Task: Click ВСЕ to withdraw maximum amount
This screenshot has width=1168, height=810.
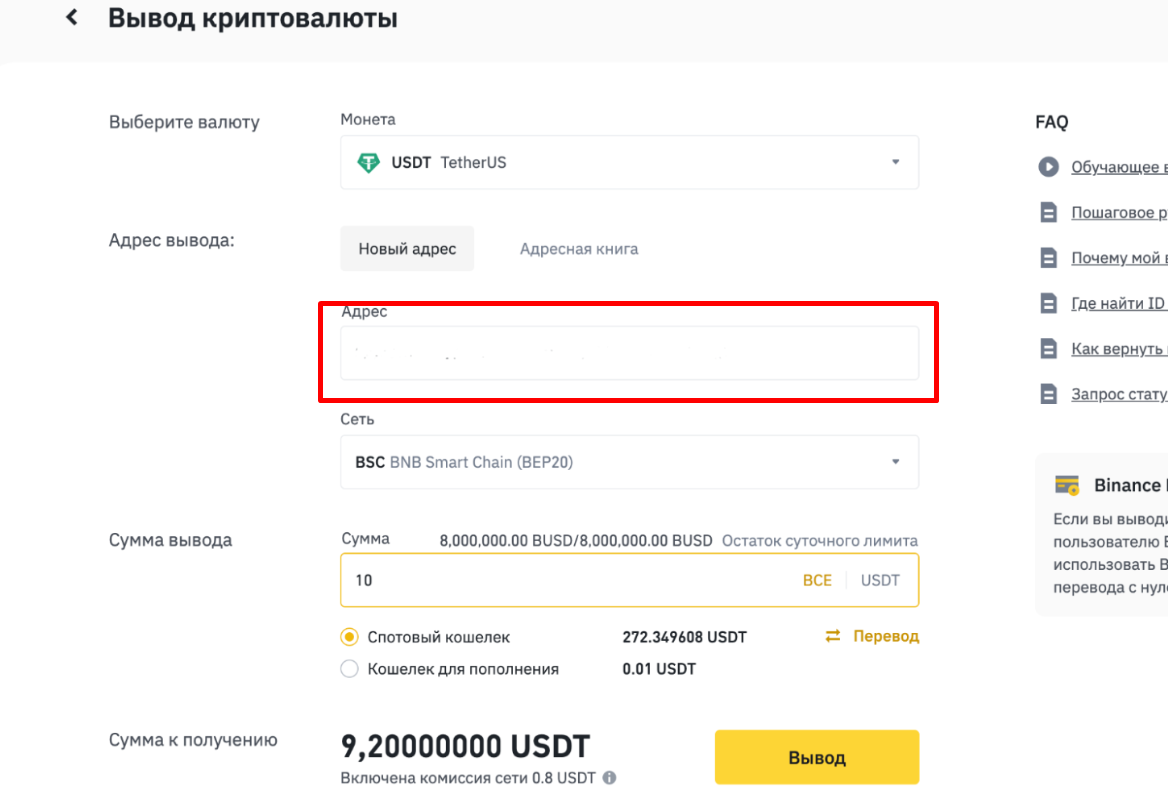Action: (818, 580)
